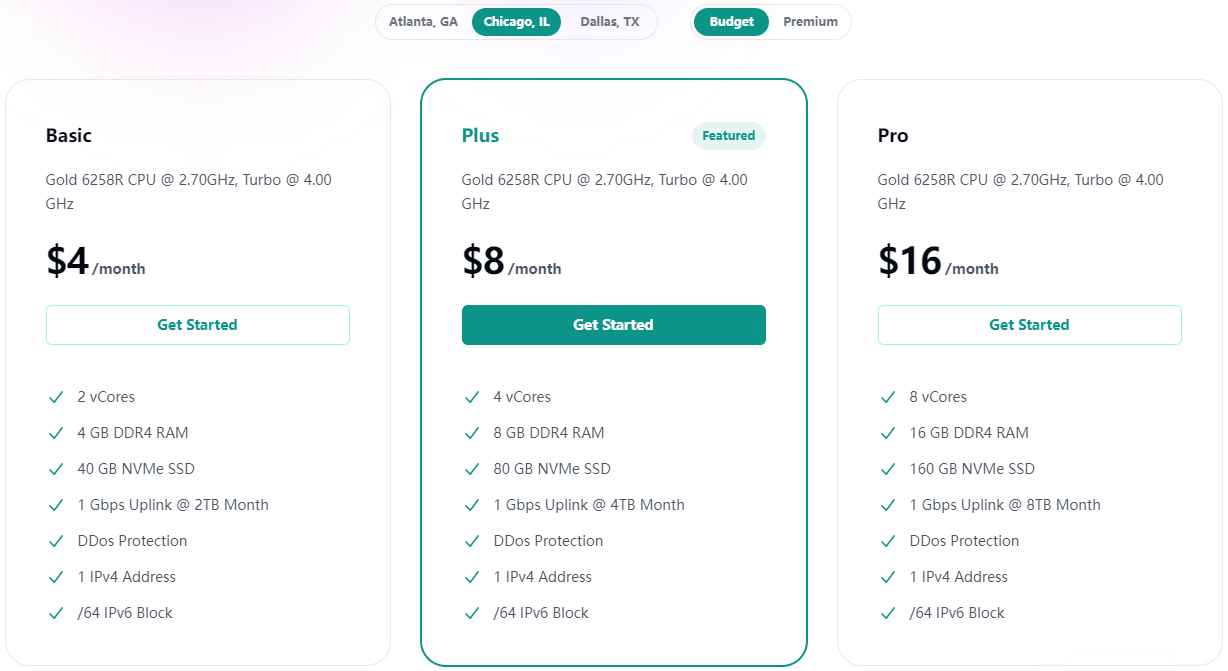
Task: Click the checkmark beside Plus /64 IPv6 Block
Action: (x=472, y=613)
